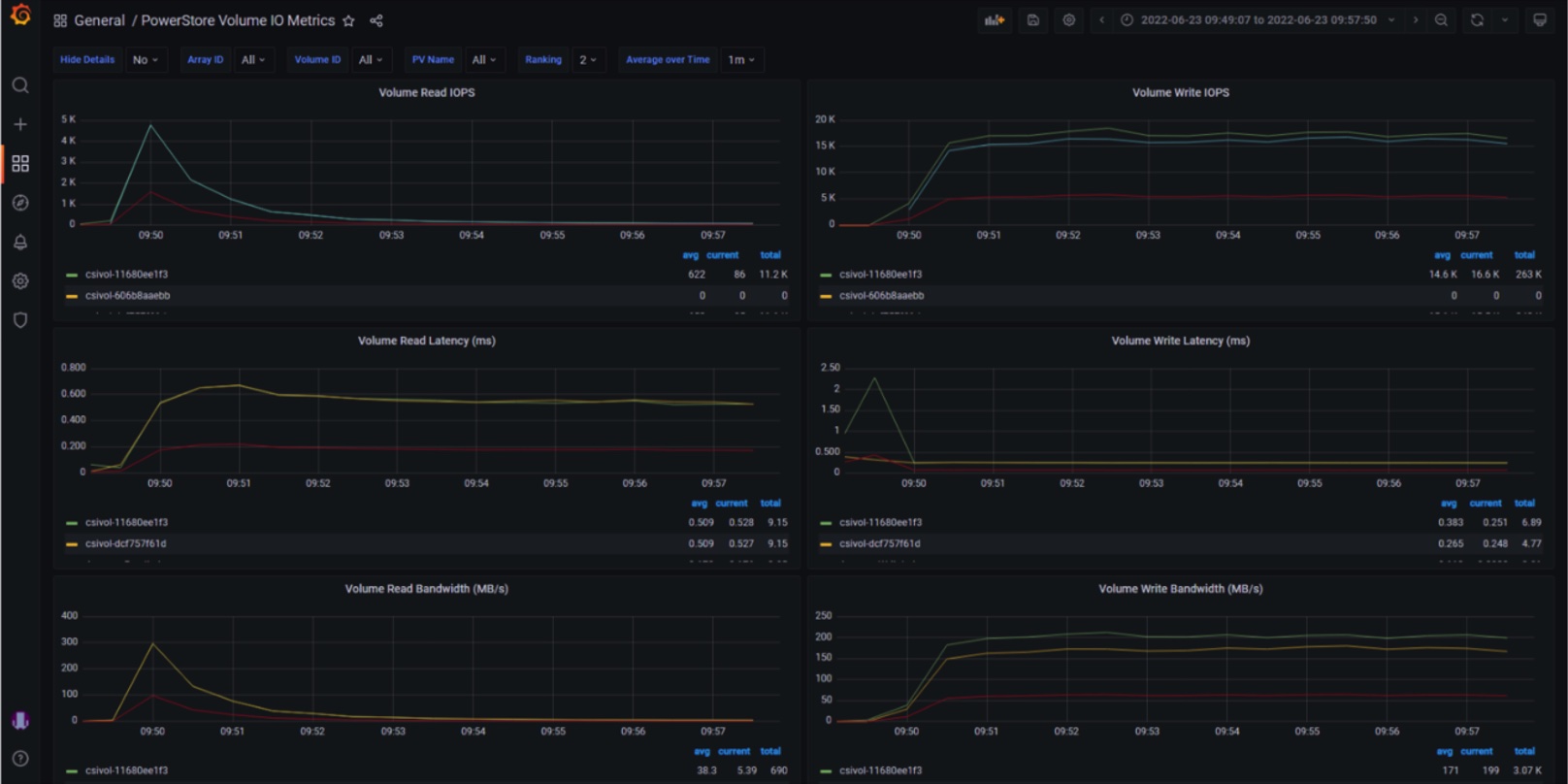Open the Volume ID All dropdown
This screenshot has height=784, width=1568.
[371, 59]
